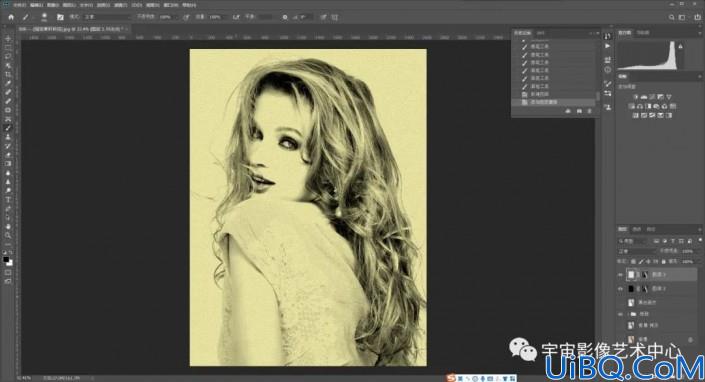The image size is (705, 382).
Task: Open the brush preset picker dropdown
Action: click(x=44, y=17)
